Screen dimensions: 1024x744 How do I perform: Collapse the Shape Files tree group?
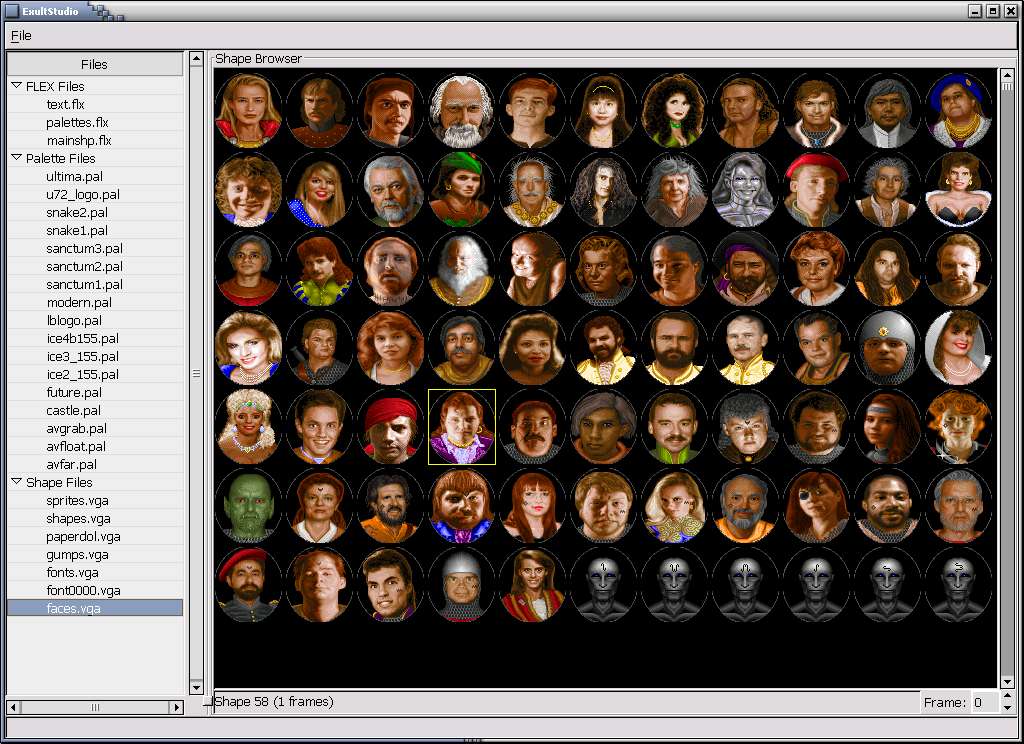pos(17,482)
